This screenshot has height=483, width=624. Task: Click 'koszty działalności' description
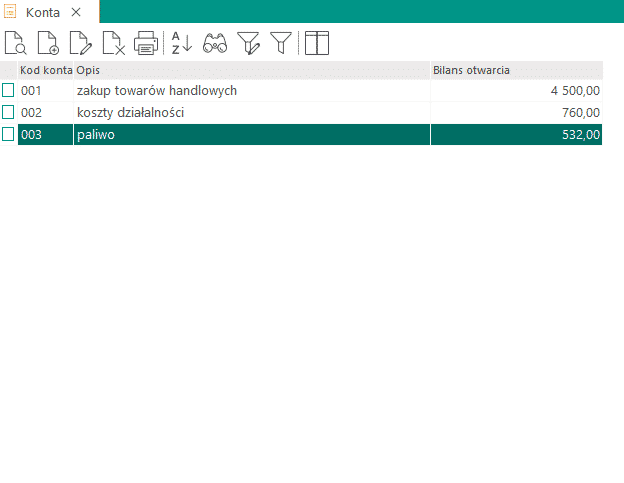click(x=131, y=113)
